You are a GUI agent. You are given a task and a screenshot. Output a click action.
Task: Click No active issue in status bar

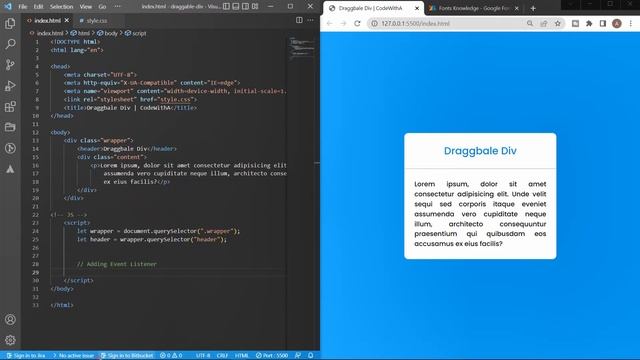point(73,356)
